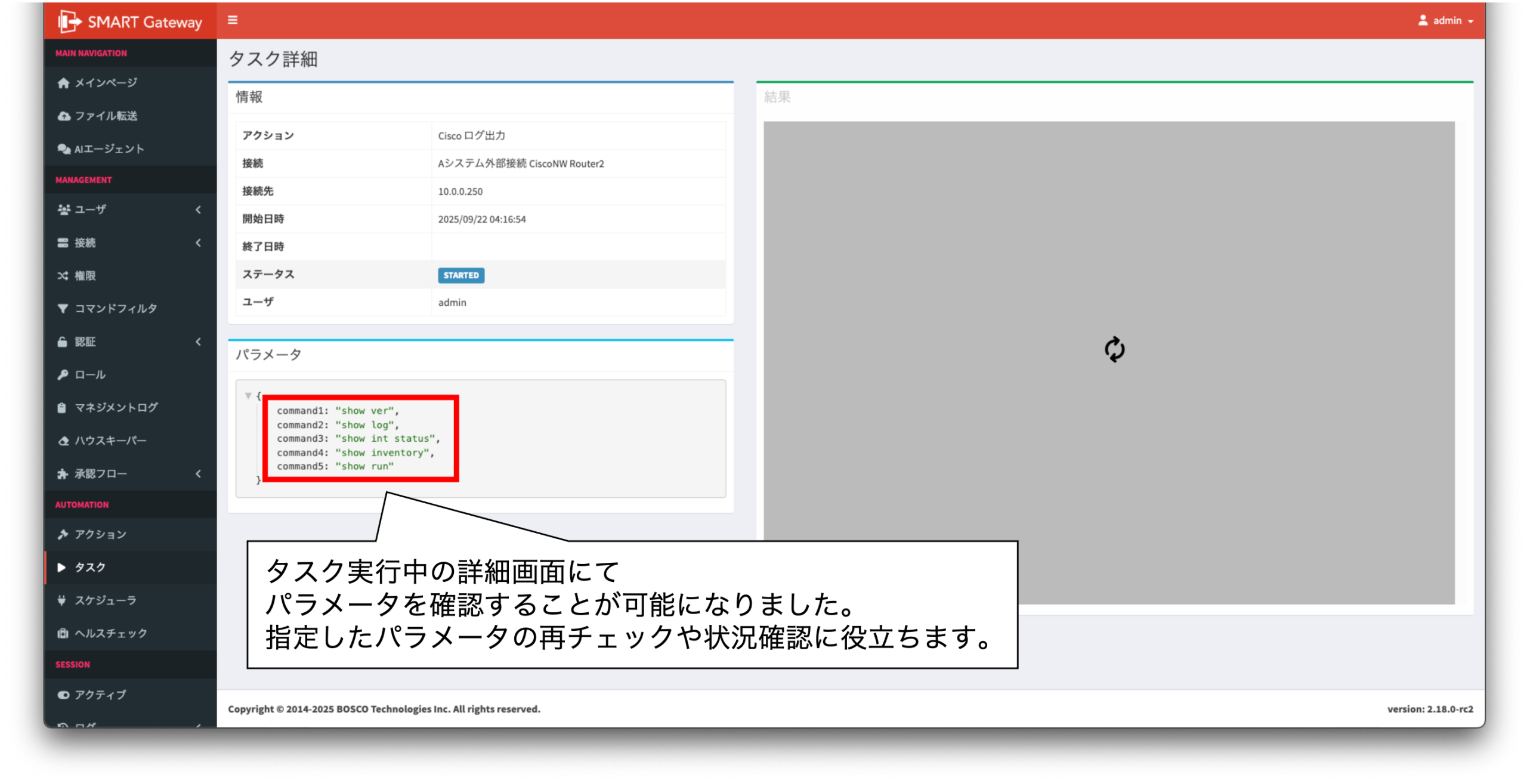Screen dimensions: 1527x784
Task: Click the ロール key icon
Action: 63,374
